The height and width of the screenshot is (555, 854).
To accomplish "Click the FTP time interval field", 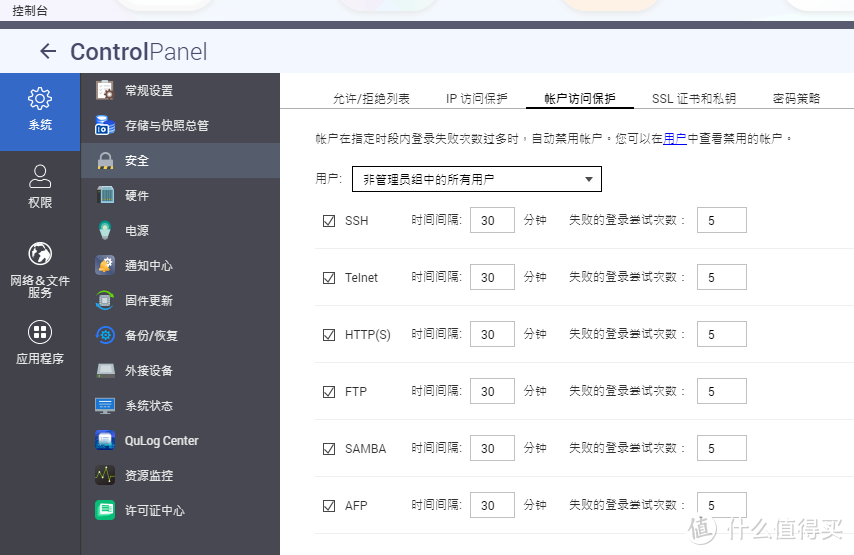I will (492, 391).
